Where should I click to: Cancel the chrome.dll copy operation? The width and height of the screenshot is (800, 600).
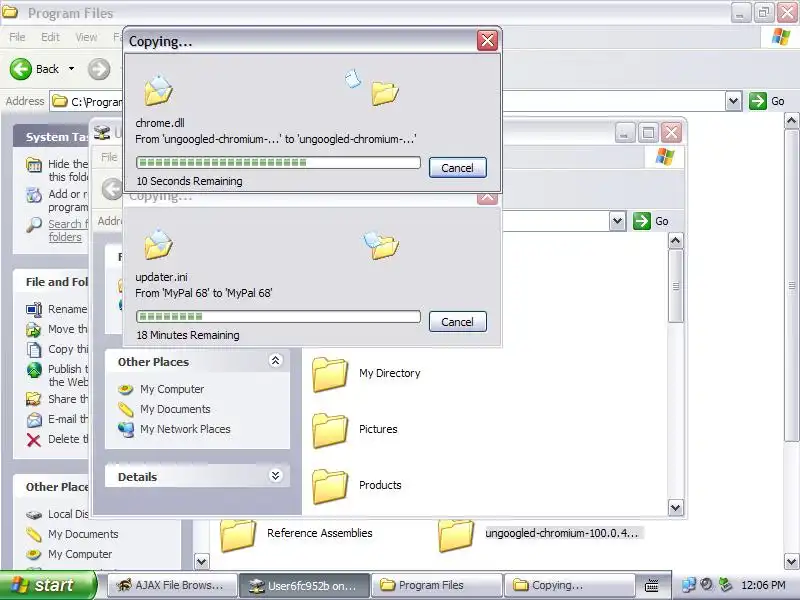tap(458, 168)
